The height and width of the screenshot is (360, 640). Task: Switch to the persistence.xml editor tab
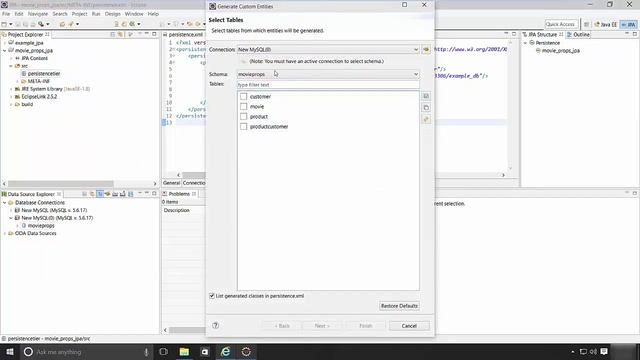[185, 35]
